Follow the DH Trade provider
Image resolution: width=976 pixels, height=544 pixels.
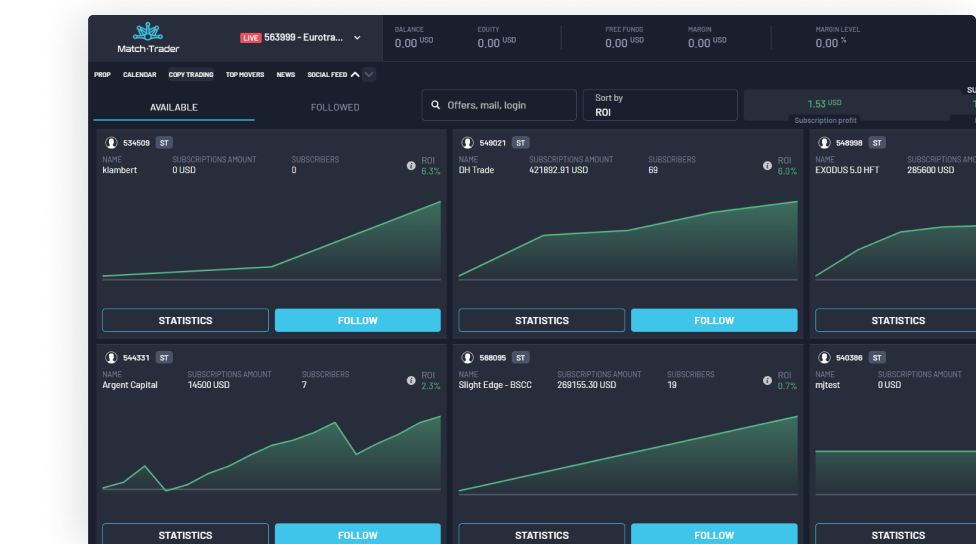point(714,321)
